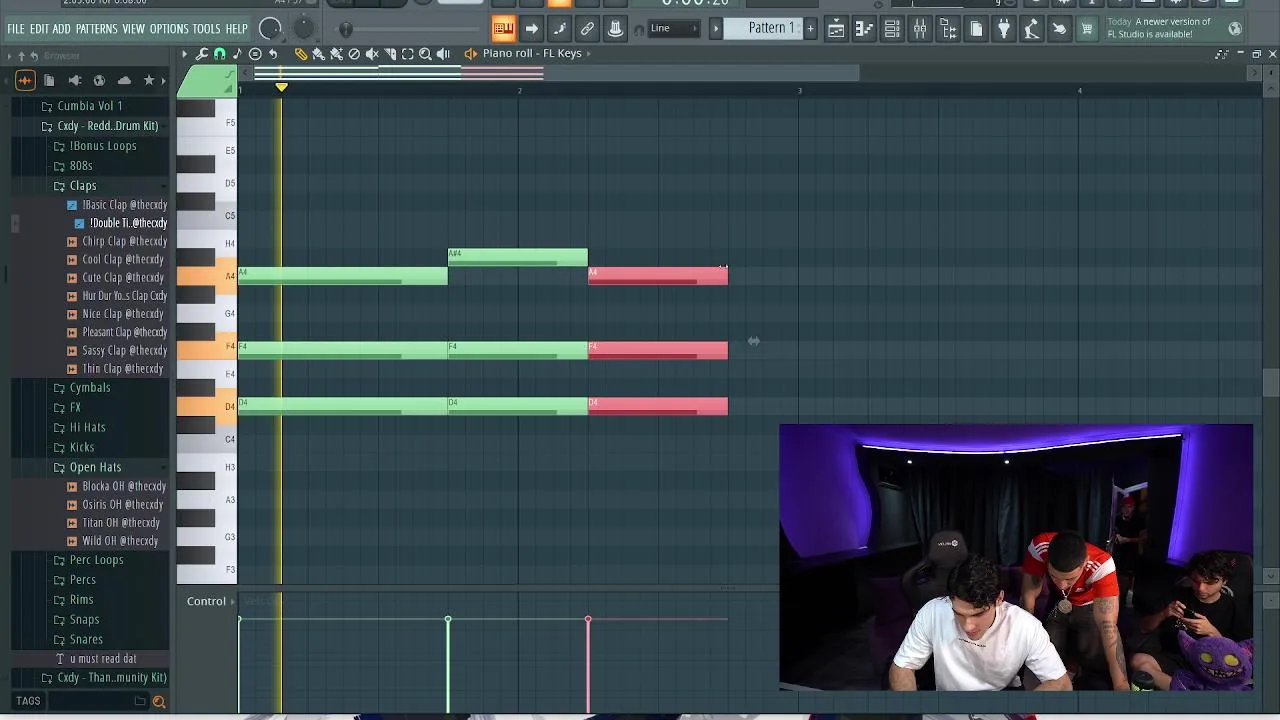Click the shopping cart content library icon

pyautogui.click(x=1085, y=28)
